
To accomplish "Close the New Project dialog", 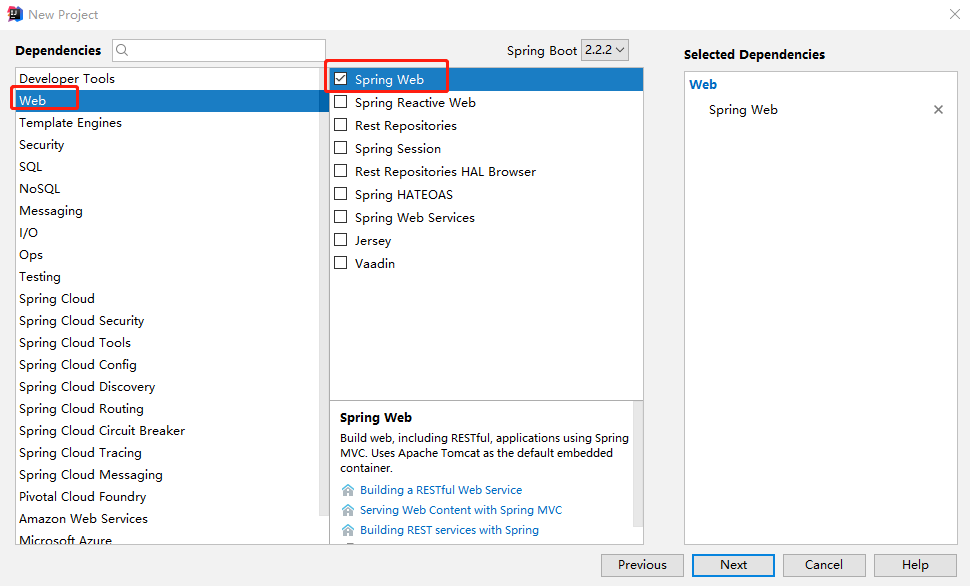I will coord(955,14).
